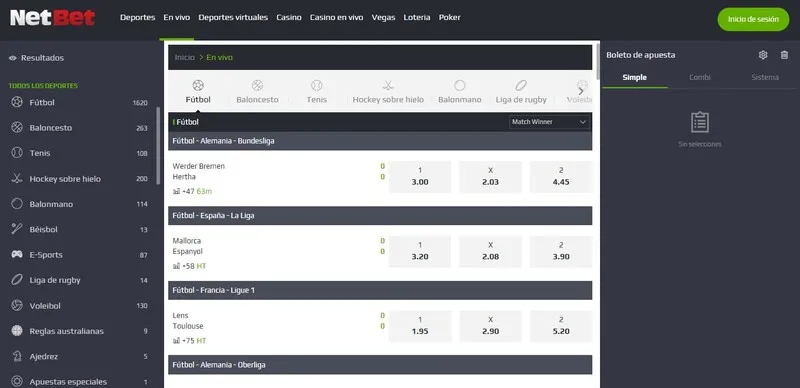Viewport: 800px width, 388px height.
Task: Select the Reglas australianas icon
Action: click(x=17, y=331)
